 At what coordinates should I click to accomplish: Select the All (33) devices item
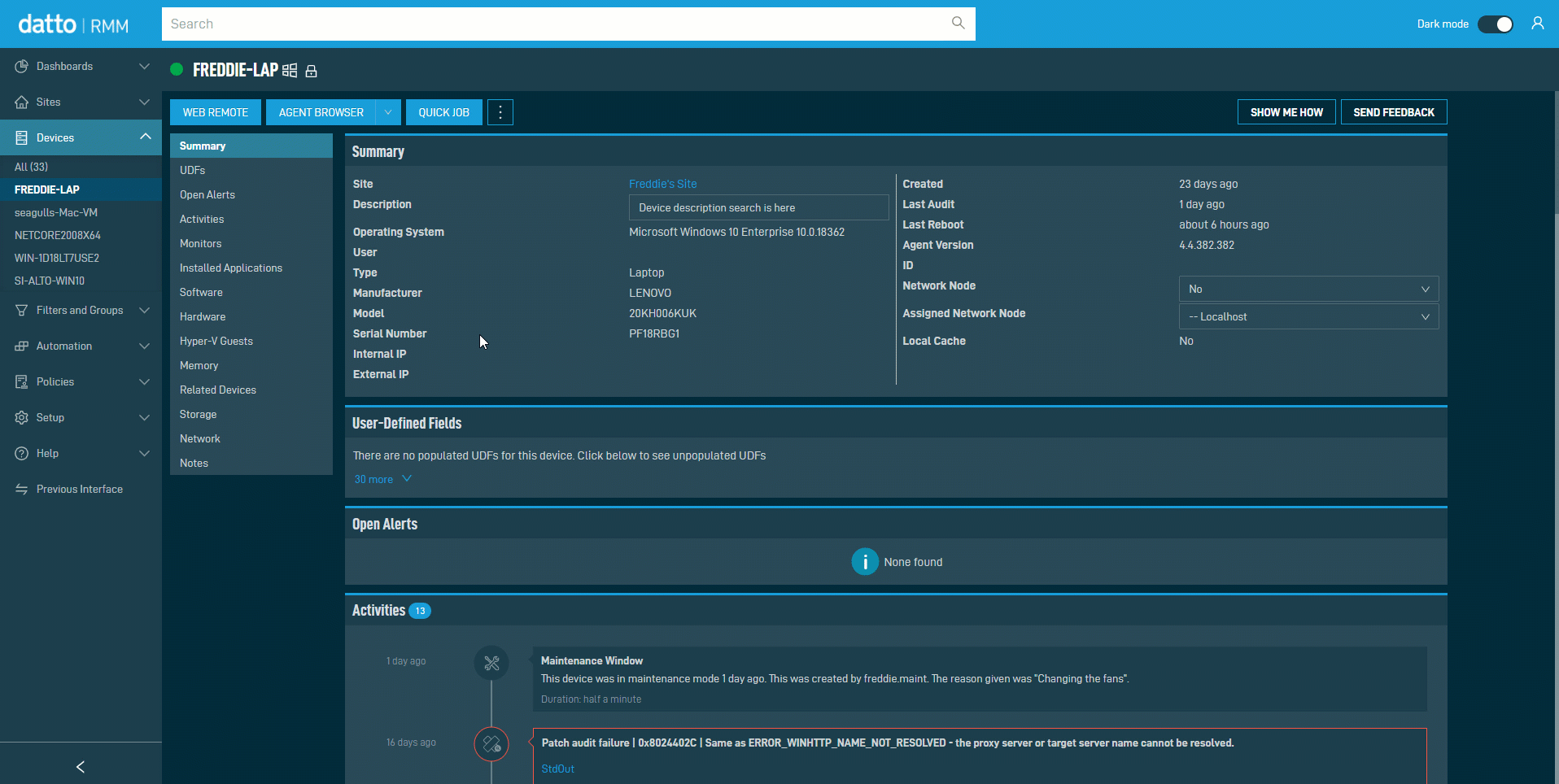coord(81,167)
